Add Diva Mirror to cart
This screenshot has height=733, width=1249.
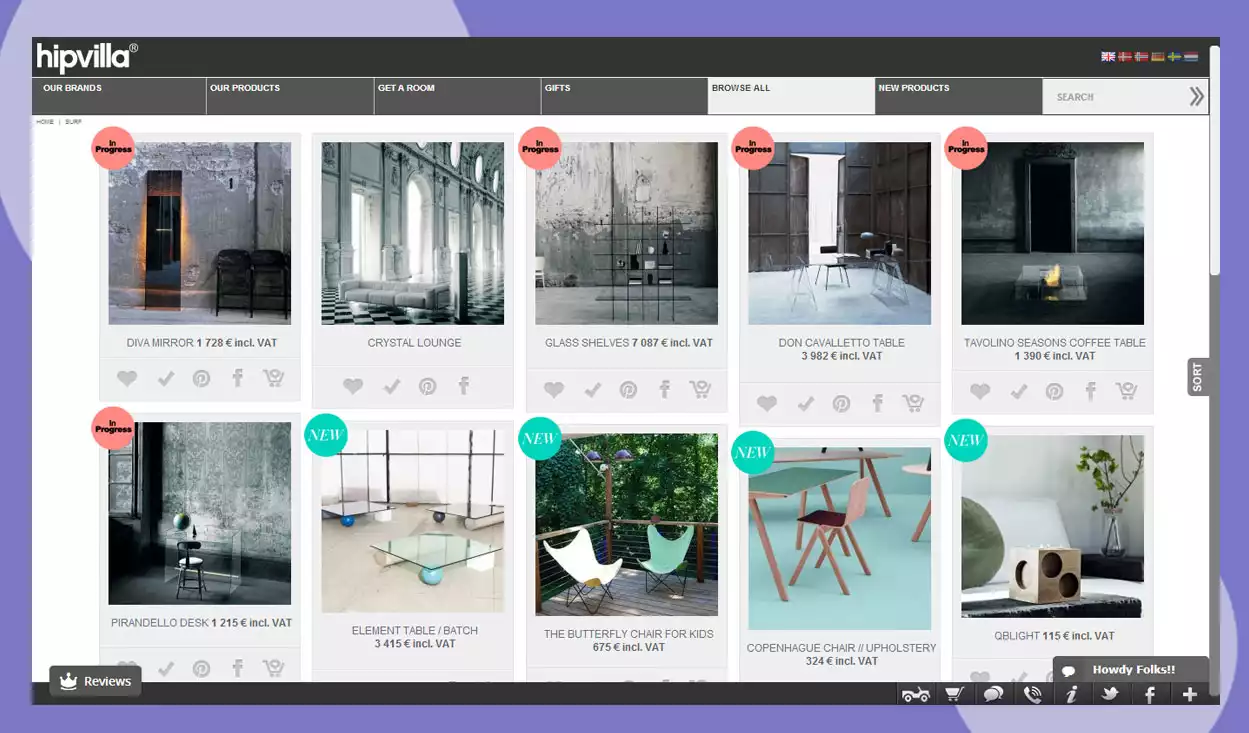(x=273, y=378)
